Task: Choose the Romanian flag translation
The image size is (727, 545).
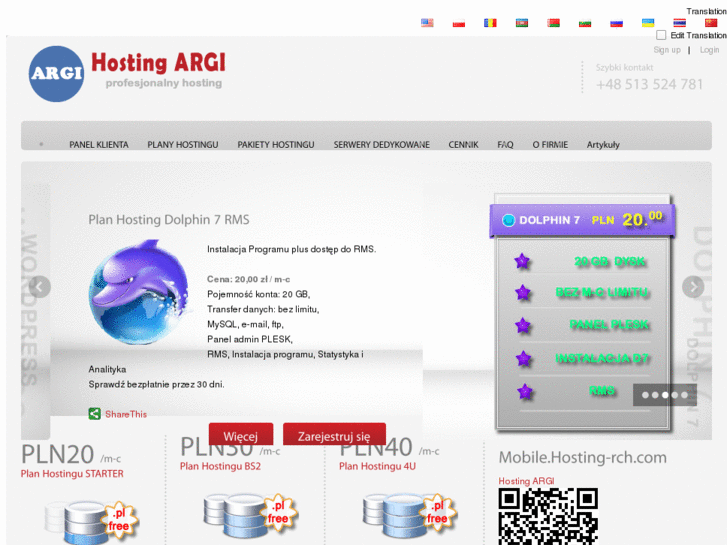Action: pyautogui.click(x=490, y=23)
